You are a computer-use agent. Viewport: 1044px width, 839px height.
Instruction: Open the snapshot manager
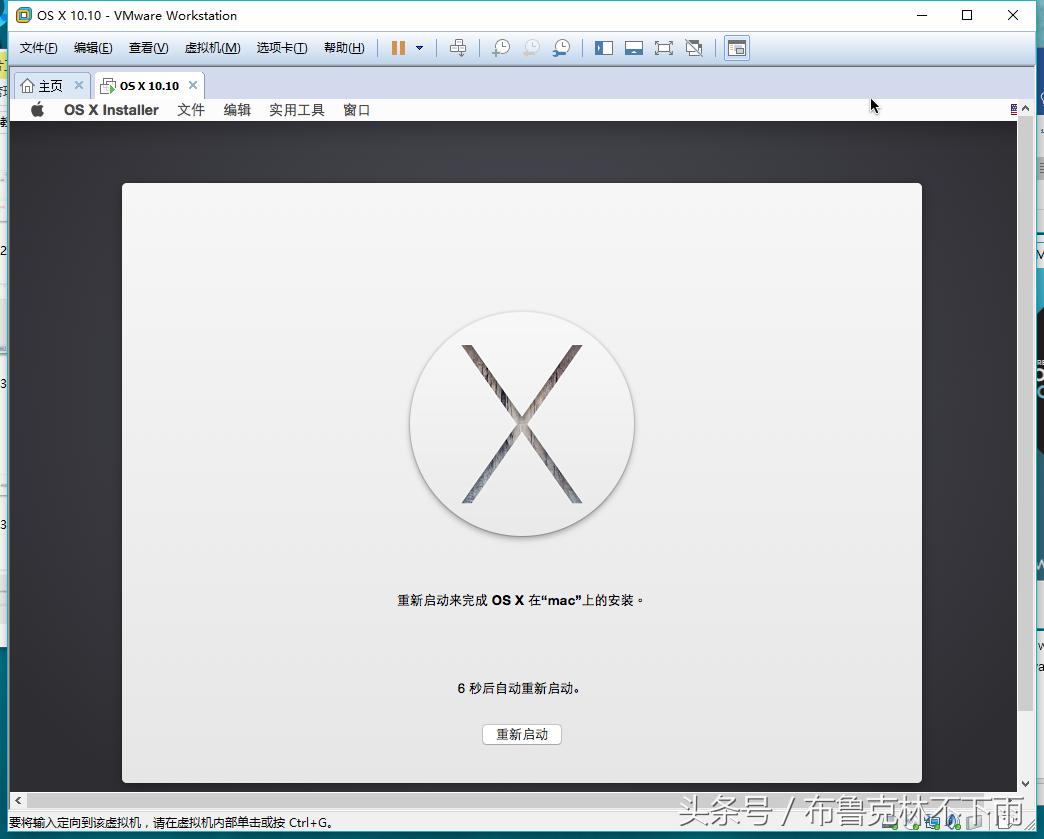pos(562,47)
